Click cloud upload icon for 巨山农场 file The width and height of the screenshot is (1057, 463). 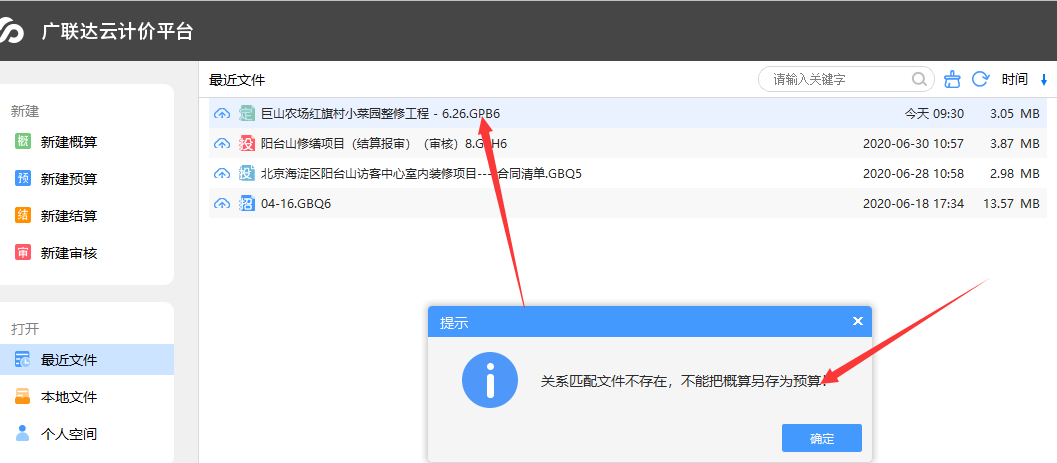(x=222, y=114)
